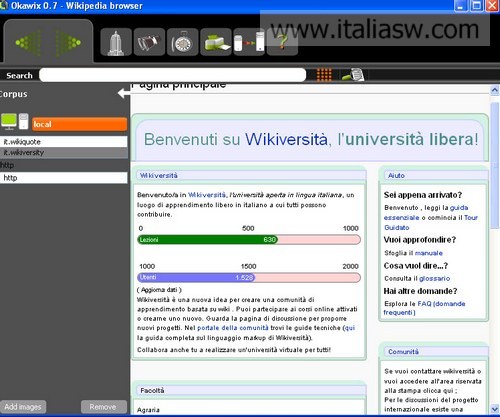Go back with the left green arrow
The image size is (500, 417).
pos(29,43)
